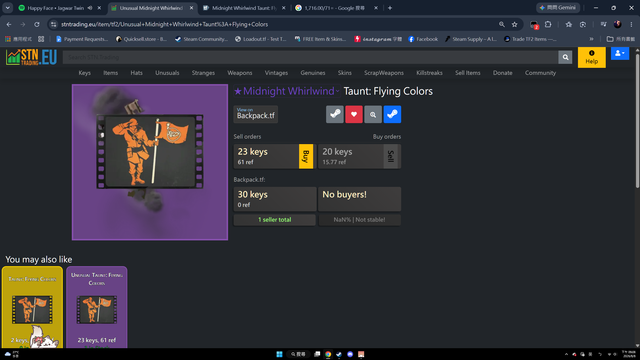Open Sell Items page
This screenshot has height=360, width=640.
468,73
